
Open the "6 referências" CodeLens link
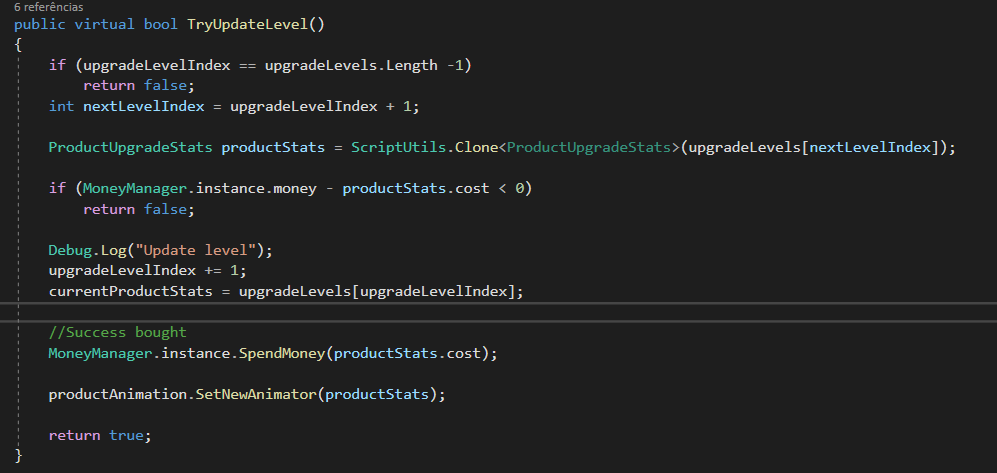[48, 8]
